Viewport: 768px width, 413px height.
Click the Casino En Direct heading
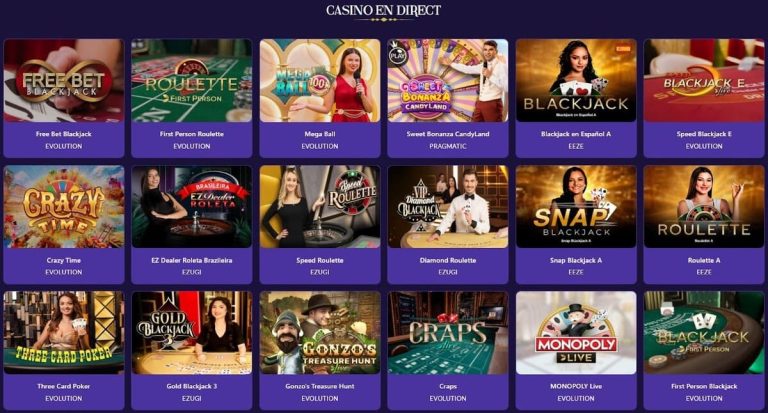pos(384,10)
